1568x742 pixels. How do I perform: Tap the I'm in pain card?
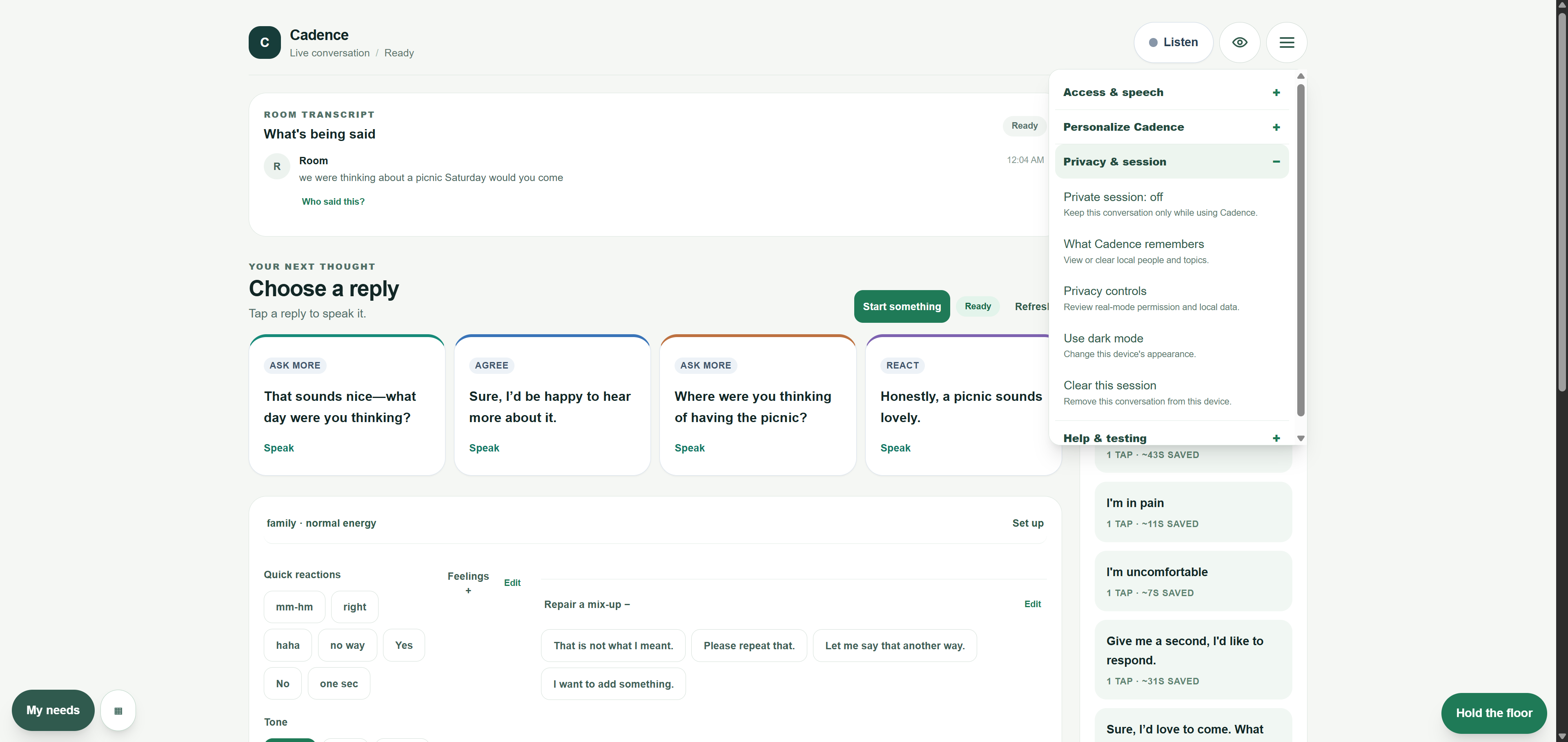[x=1193, y=512]
